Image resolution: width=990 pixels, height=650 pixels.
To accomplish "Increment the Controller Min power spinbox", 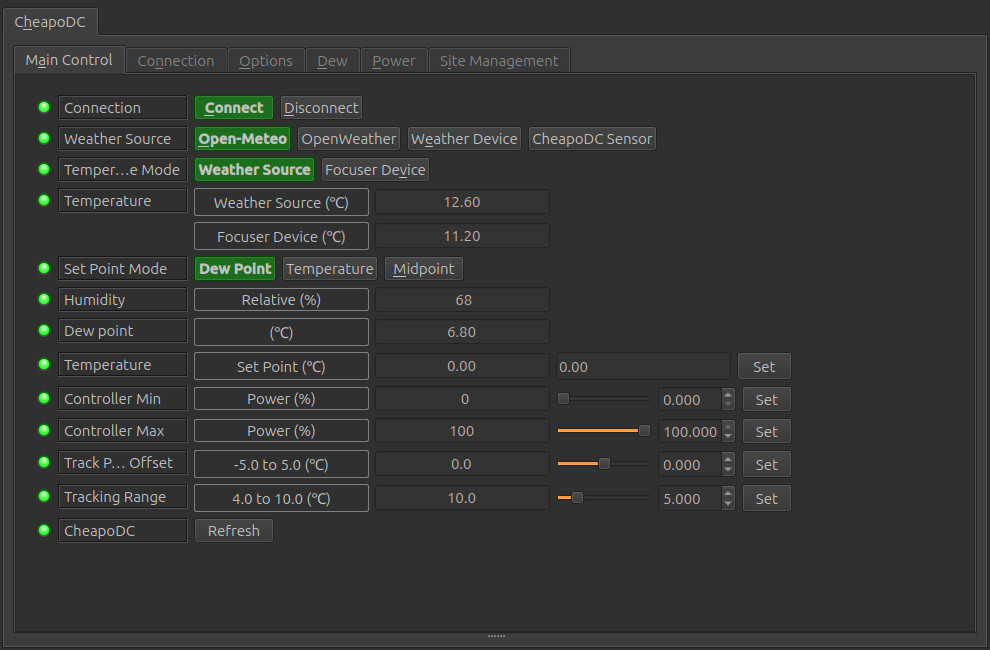I will [729, 394].
